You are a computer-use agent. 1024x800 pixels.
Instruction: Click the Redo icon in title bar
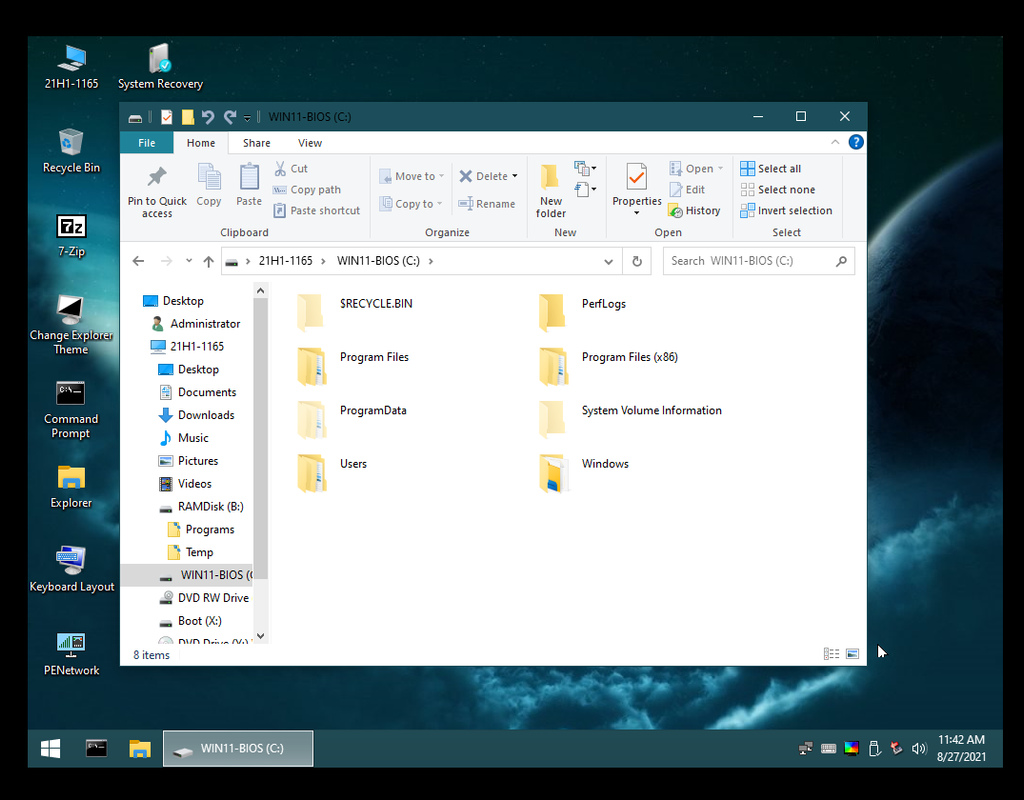tap(229, 117)
